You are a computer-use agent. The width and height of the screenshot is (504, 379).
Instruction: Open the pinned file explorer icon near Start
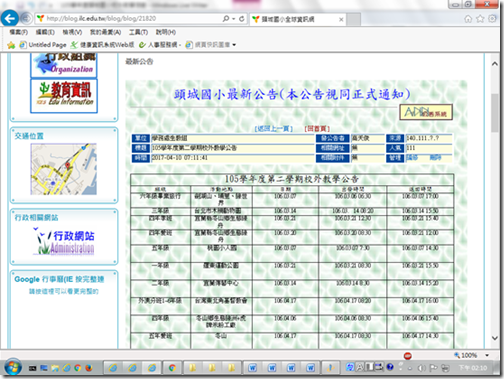point(55,368)
